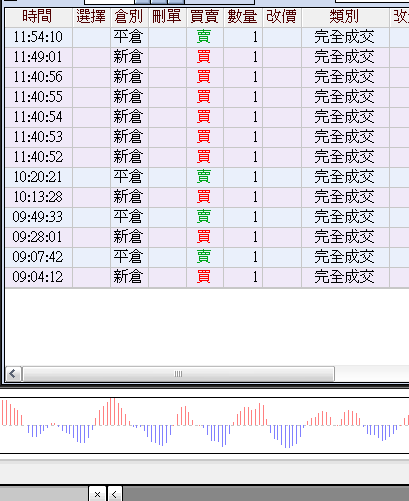This screenshot has width=409, height=501.
Task: Click quantity 1 in the 10:13:28 row
Action: click(255, 197)
